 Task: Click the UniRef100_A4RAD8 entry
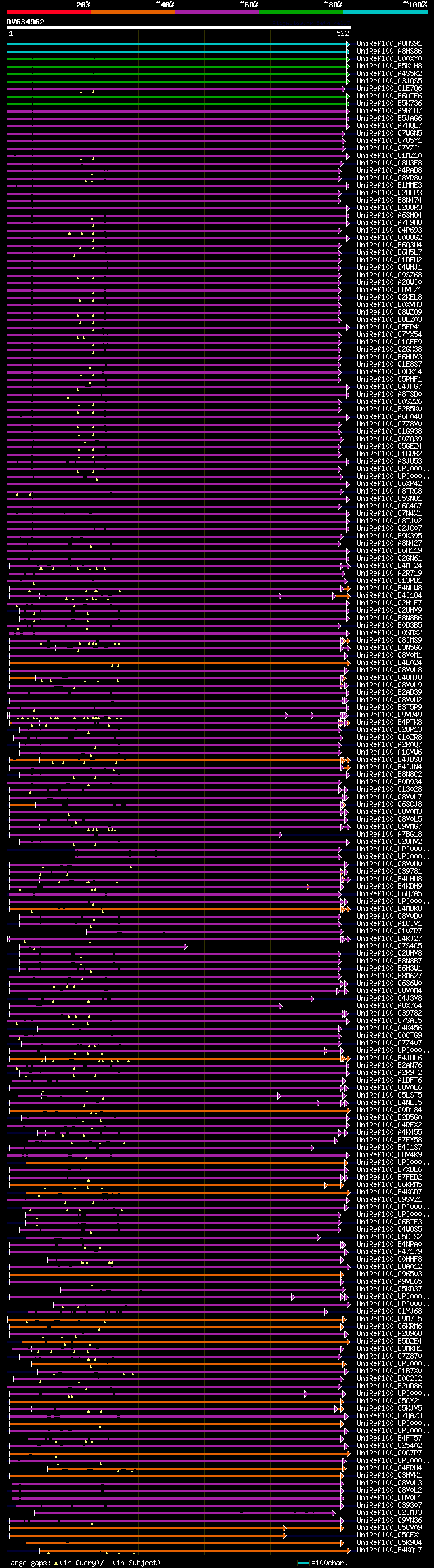click(x=389, y=171)
